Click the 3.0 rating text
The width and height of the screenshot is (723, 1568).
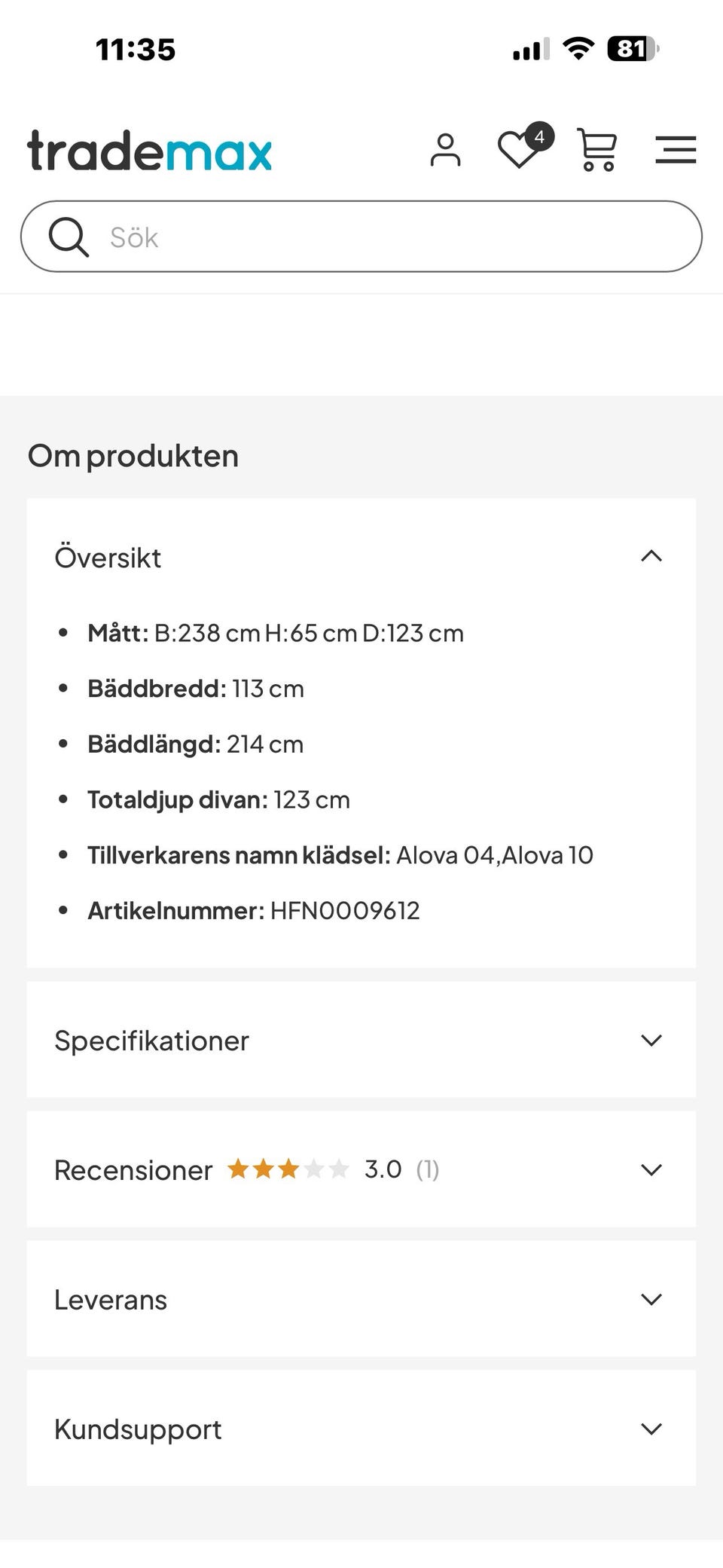pyautogui.click(x=383, y=1169)
